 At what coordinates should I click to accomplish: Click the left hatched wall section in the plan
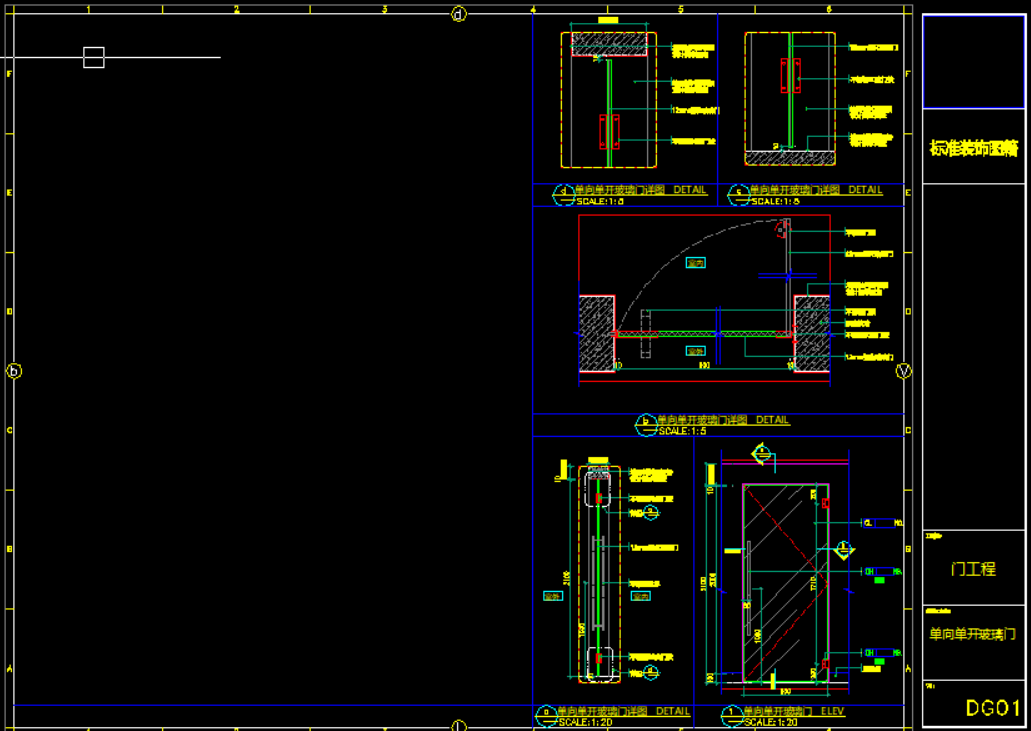[x=596, y=335]
